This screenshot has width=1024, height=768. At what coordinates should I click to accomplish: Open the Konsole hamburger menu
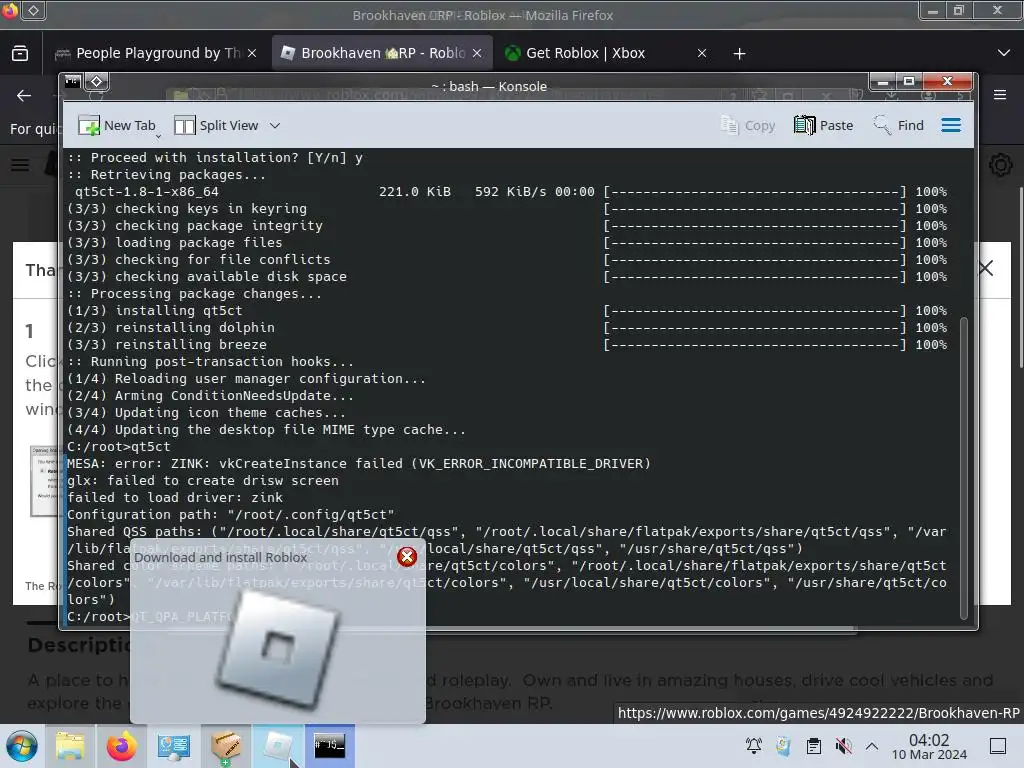[951, 125]
